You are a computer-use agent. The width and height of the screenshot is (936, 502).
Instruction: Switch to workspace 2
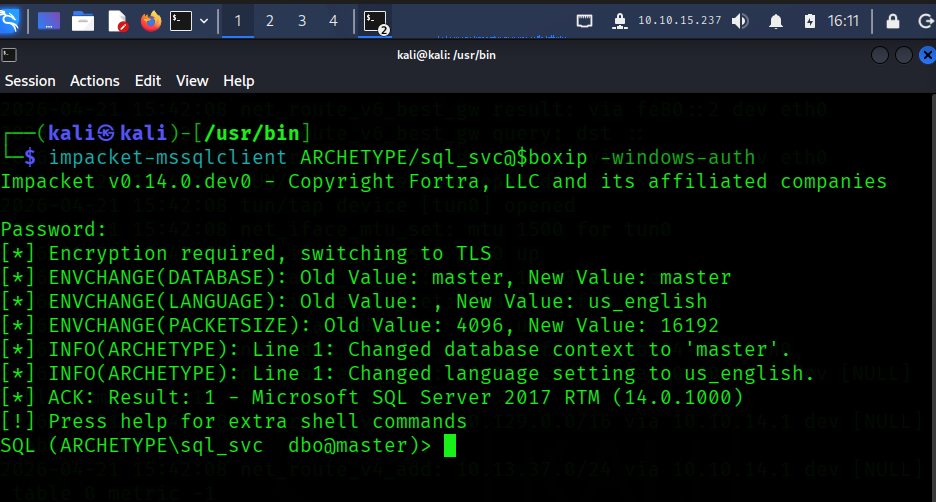[270, 21]
